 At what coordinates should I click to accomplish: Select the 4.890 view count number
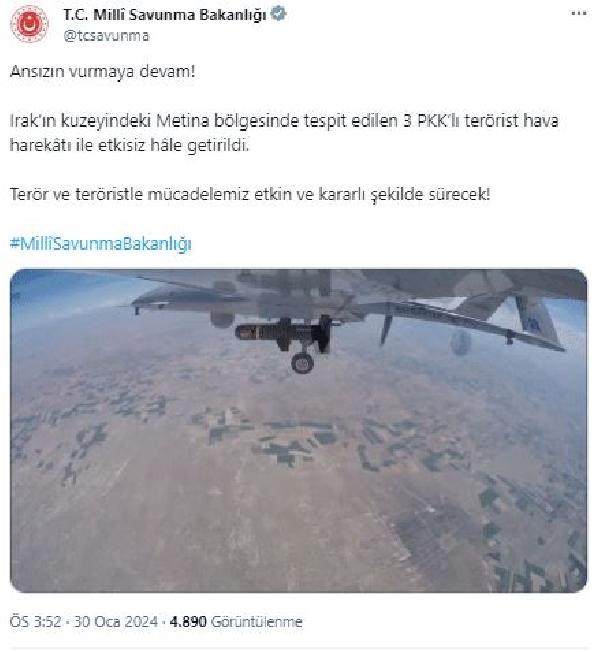tap(188, 622)
